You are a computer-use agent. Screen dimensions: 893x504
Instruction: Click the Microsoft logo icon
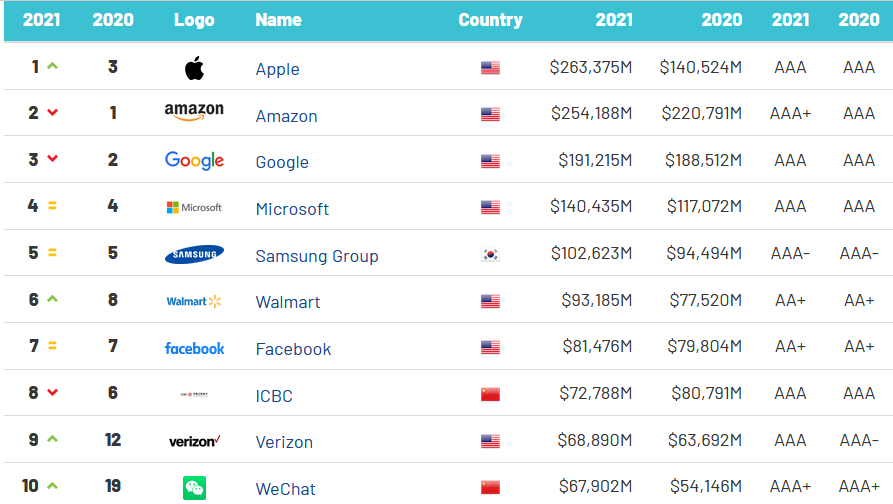tap(194, 208)
